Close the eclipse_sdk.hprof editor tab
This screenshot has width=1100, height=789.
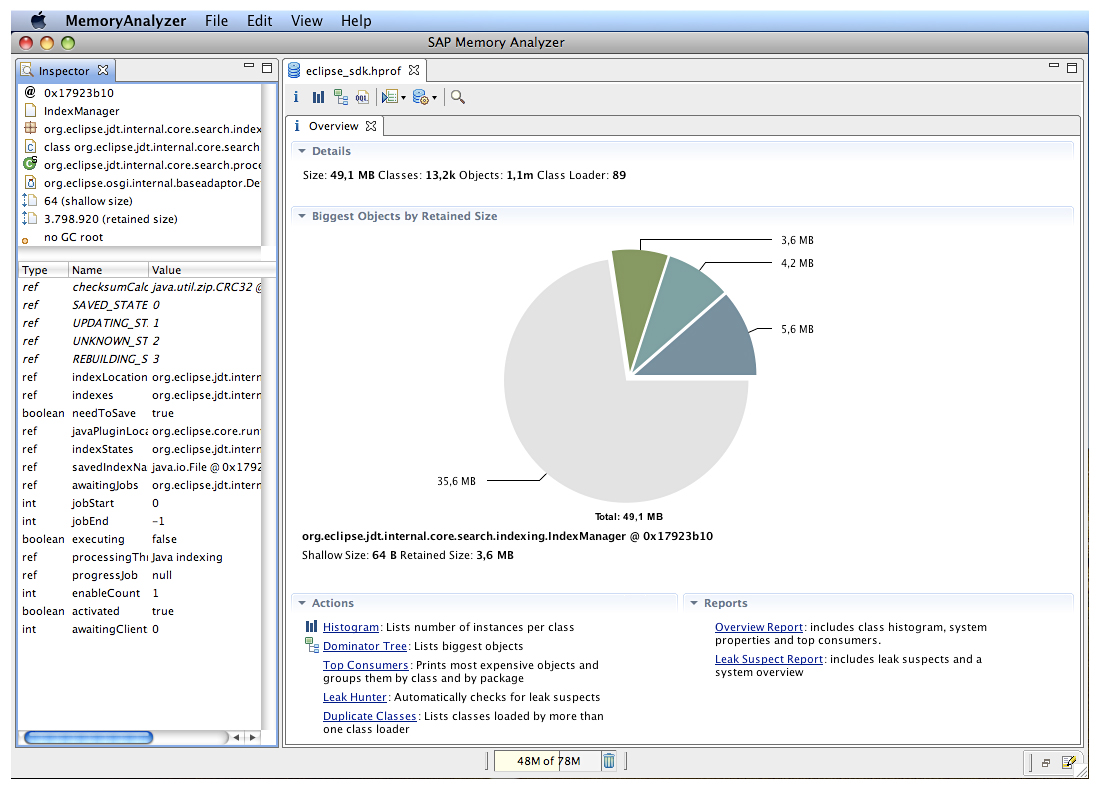[x=414, y=70]
